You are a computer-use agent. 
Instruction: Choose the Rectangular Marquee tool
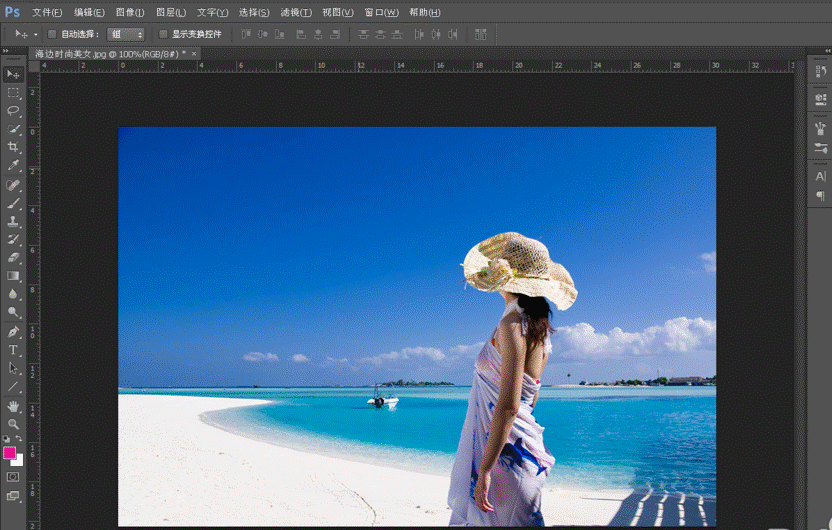[x=14, y=92]
